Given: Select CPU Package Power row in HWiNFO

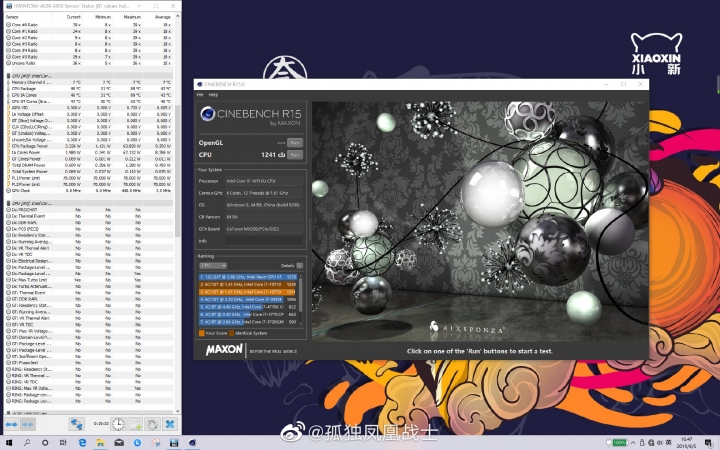Looking at the screenshot, I should [89, 146].
